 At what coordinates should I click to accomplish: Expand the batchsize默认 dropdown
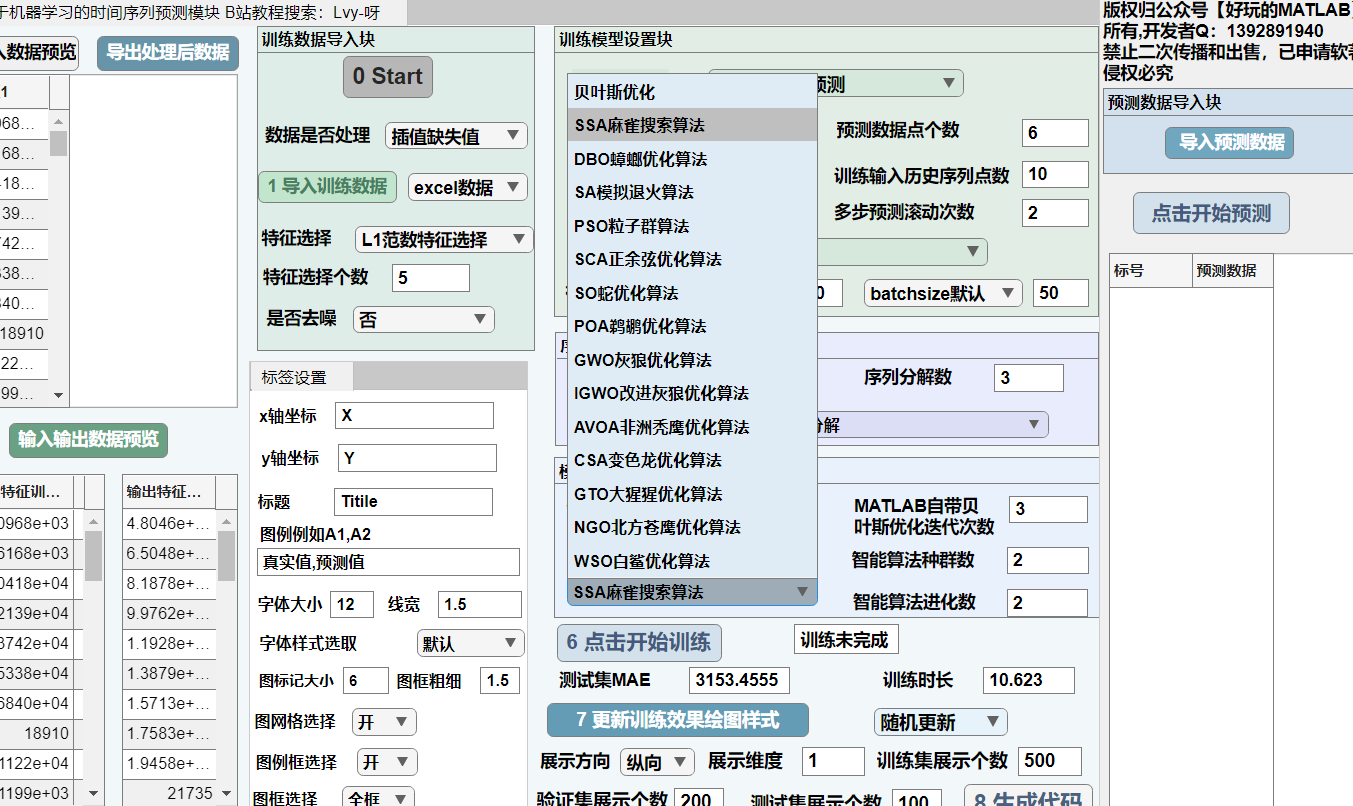942,293
